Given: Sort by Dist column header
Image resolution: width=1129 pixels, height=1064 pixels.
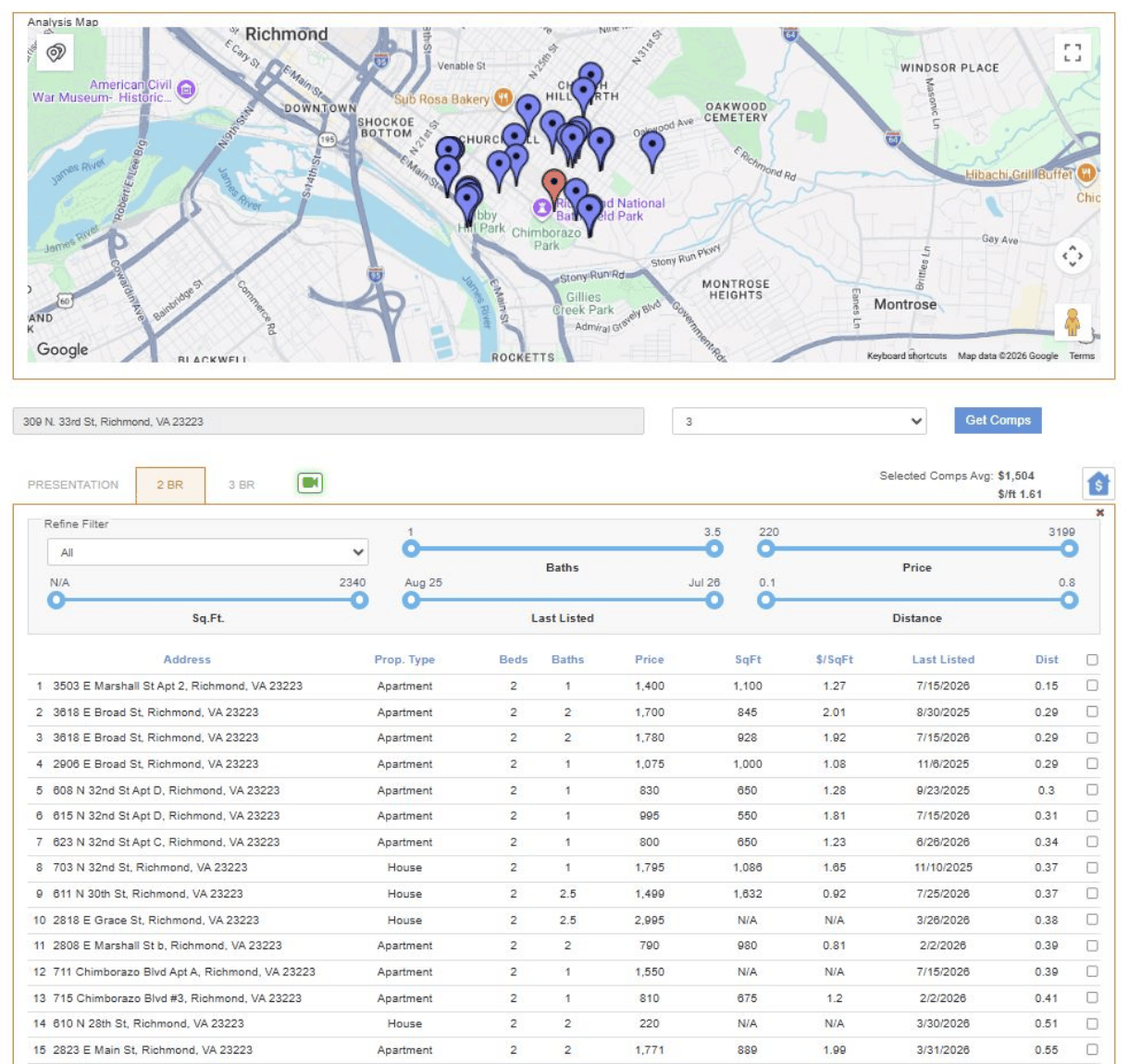Looking at the screenshot, I should point(1047,660).
